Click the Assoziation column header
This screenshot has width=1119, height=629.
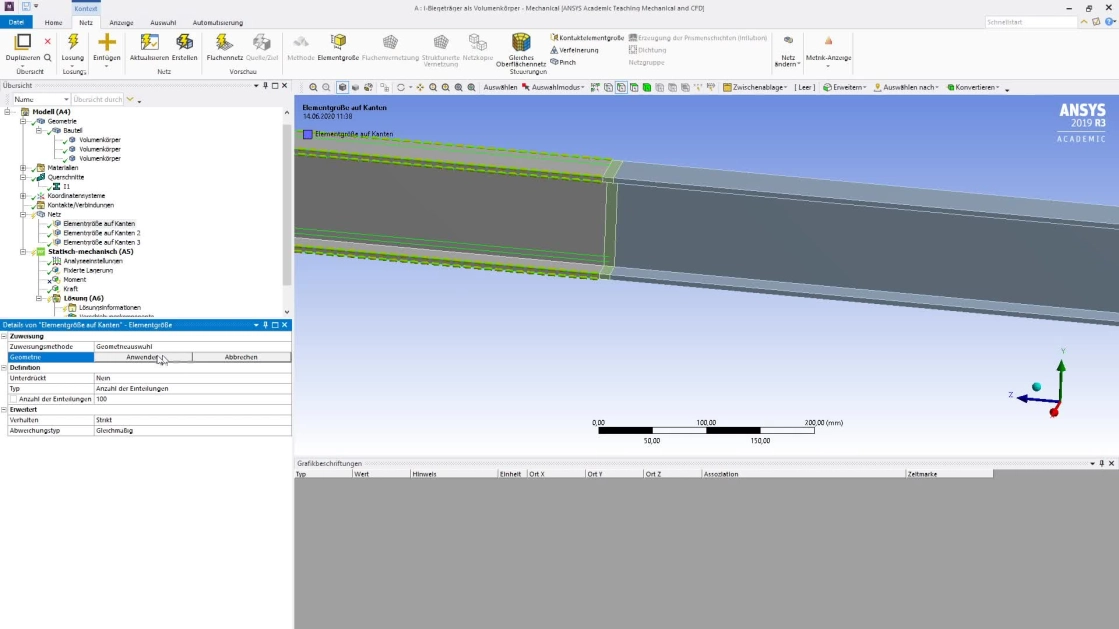(x=804, y=474)
